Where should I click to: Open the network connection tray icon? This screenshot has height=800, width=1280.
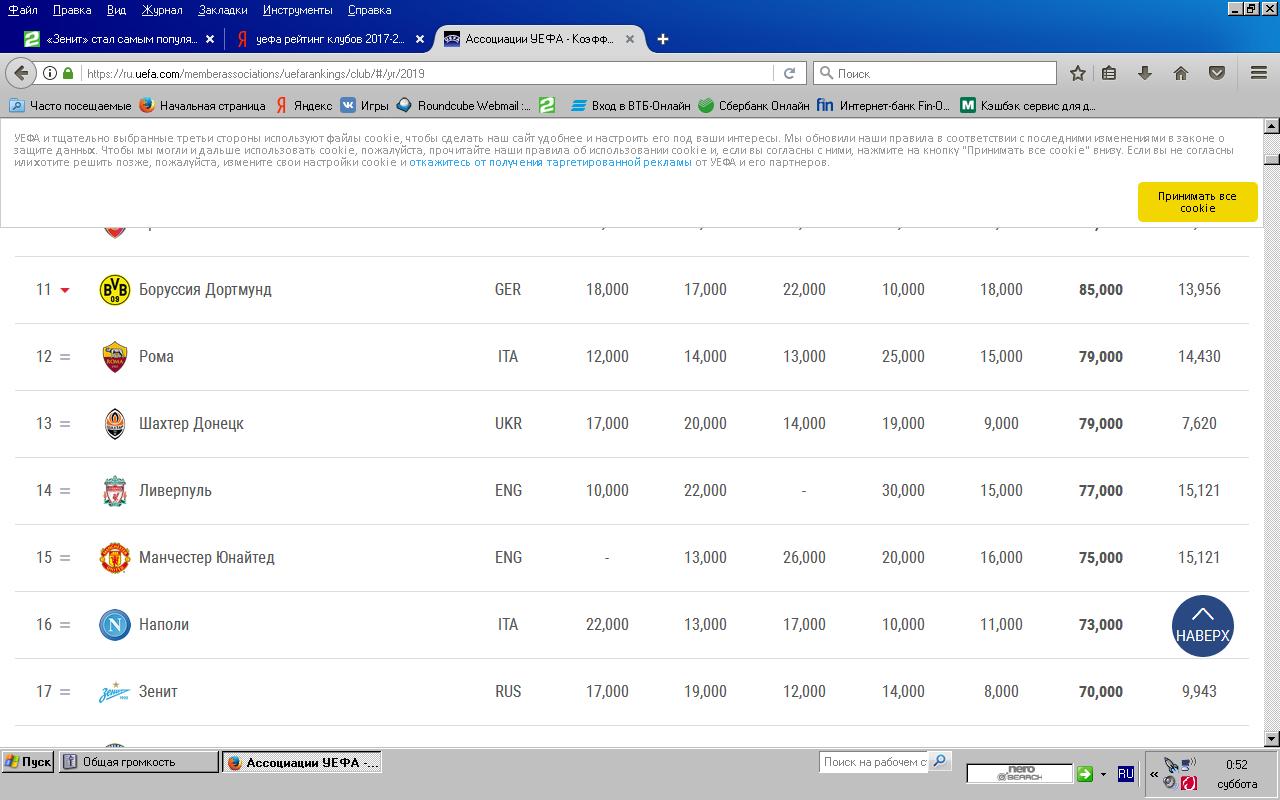pos(1188,766)
